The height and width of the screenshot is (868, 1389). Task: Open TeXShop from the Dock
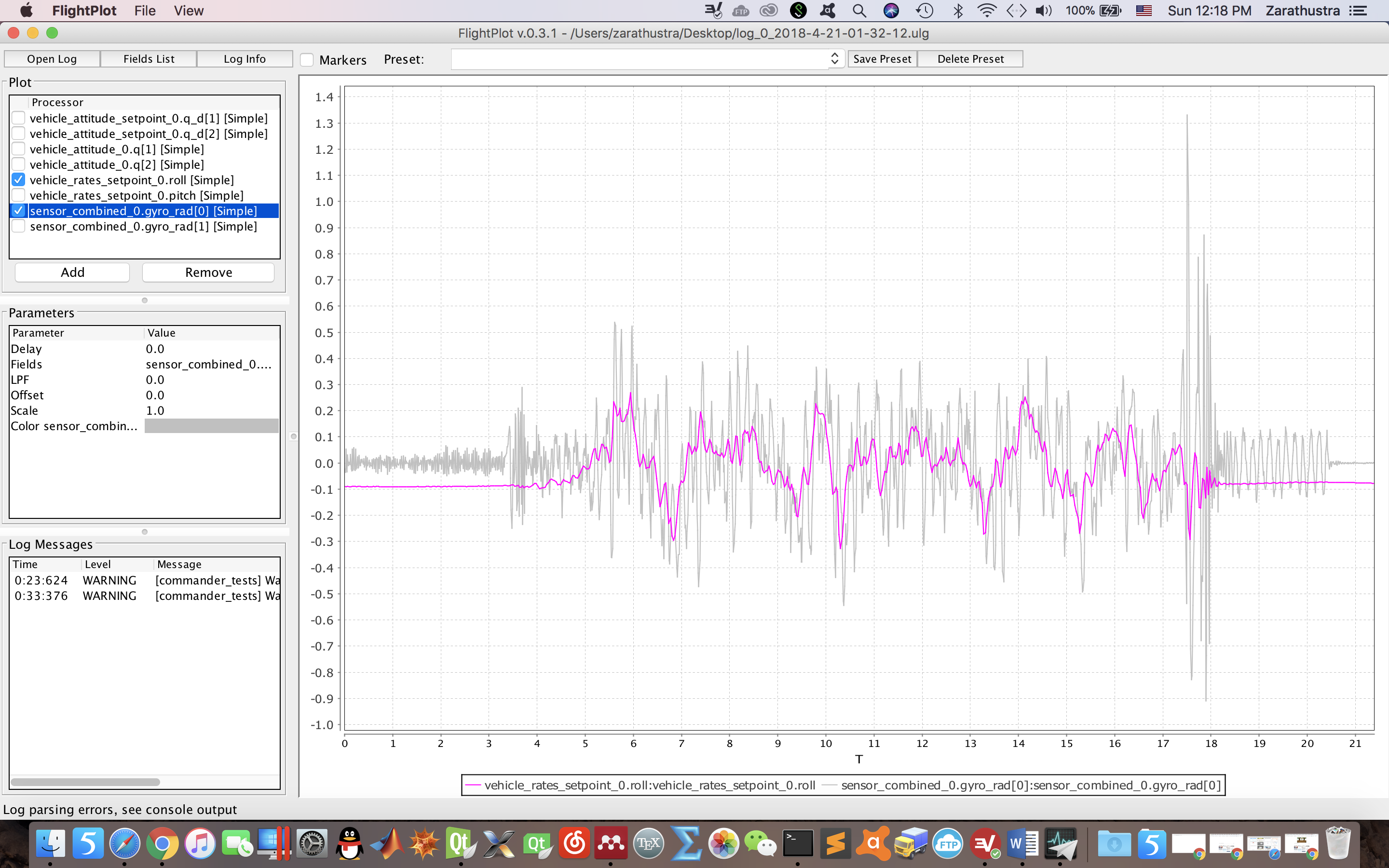click(x=648, y=843)
